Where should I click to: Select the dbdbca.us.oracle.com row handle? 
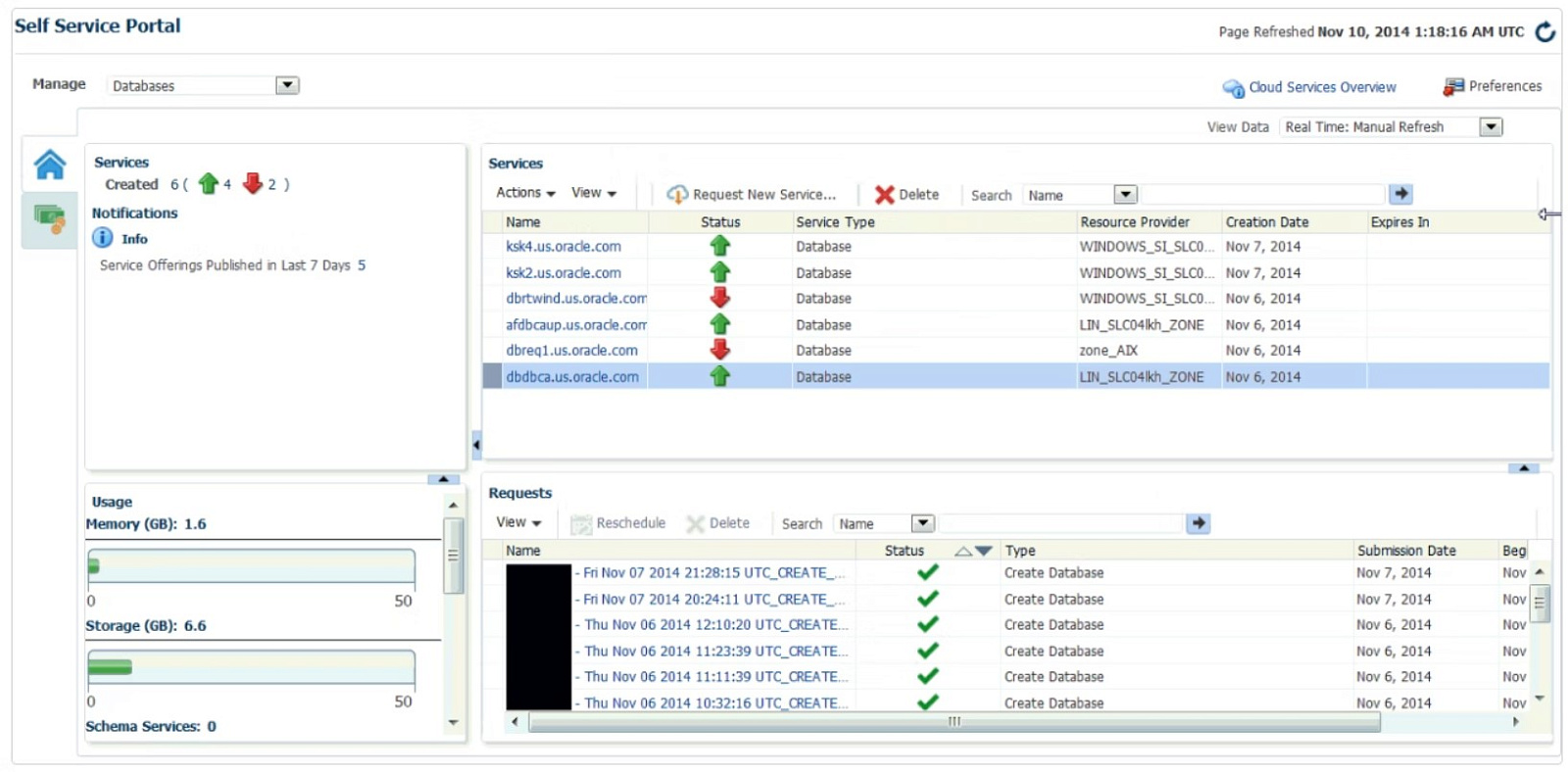(492, 376)
